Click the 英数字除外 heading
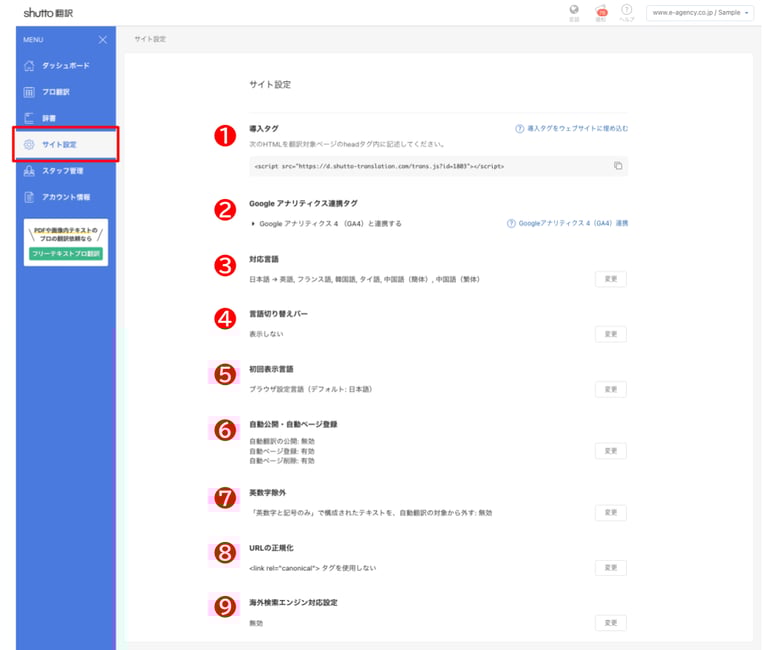 (267, 493)
